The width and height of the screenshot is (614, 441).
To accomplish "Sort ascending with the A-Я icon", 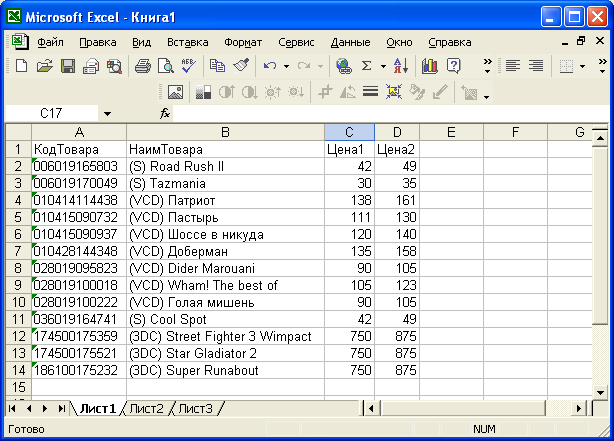I will (x=401, y=66).
